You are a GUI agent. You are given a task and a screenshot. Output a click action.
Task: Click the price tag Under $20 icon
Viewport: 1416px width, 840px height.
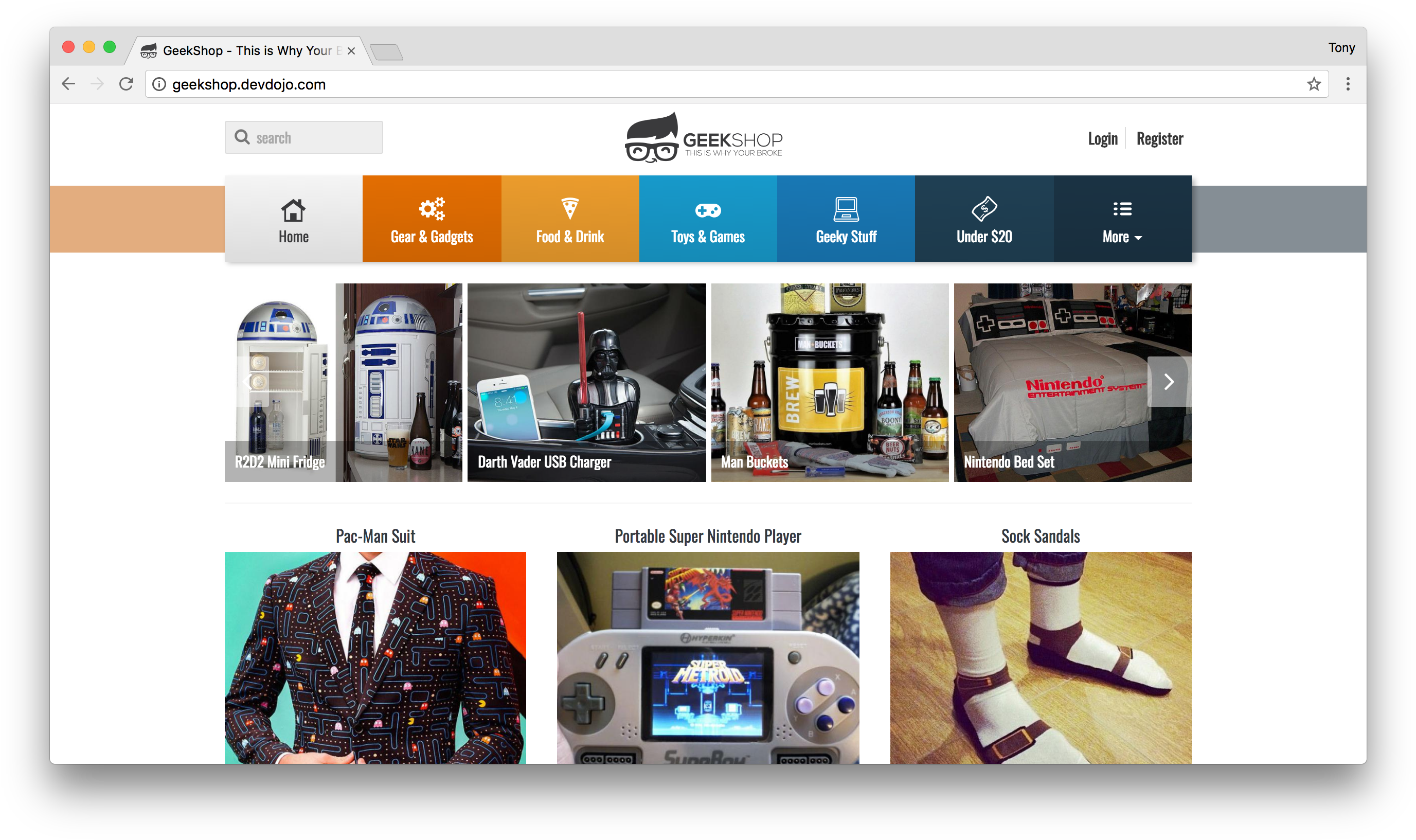coord(984,209)
